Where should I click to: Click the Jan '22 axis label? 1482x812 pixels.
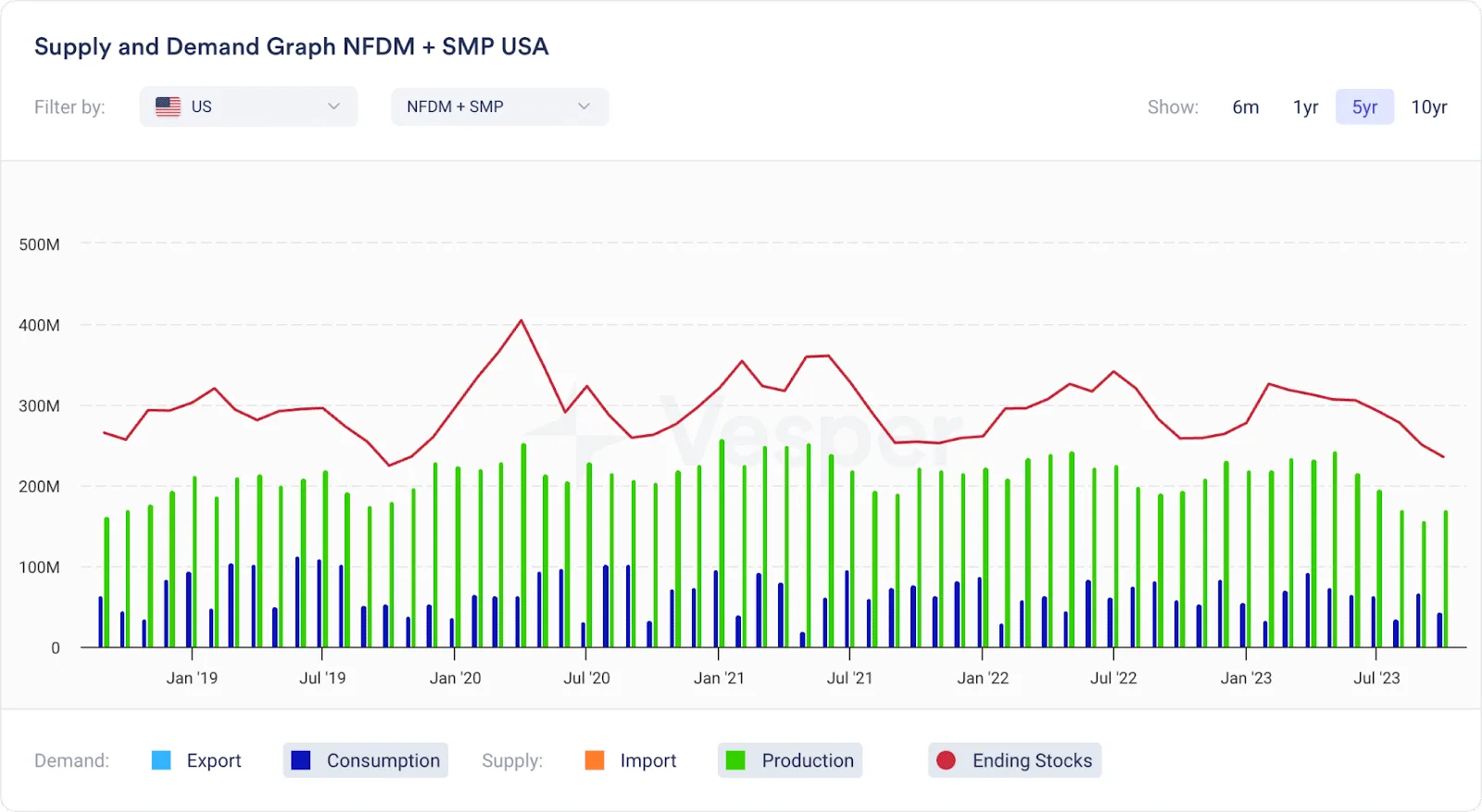[x=983, y=678]
